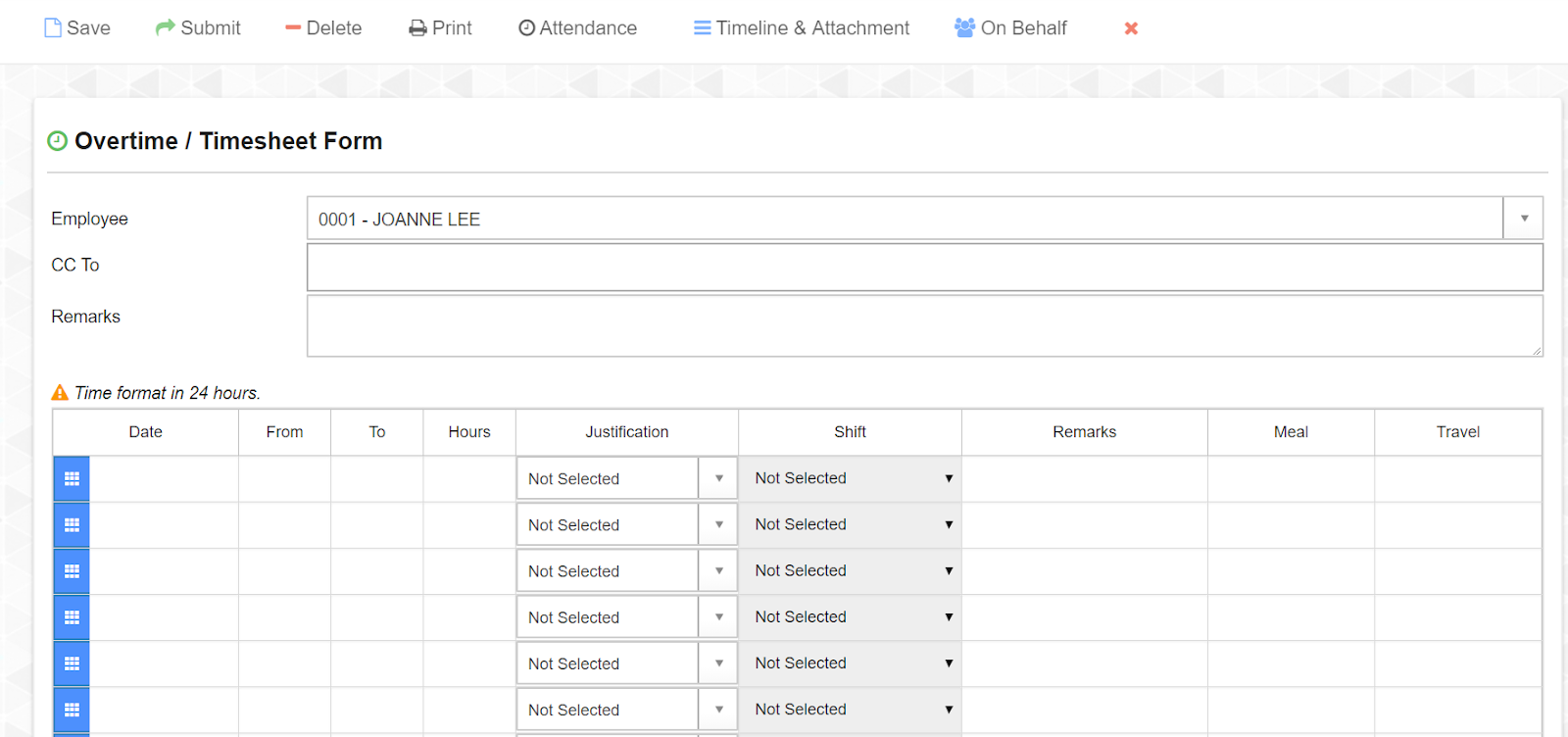1568x737 pixels.
Task: Open the Attendance view
Action: click(x=577, y=28)
